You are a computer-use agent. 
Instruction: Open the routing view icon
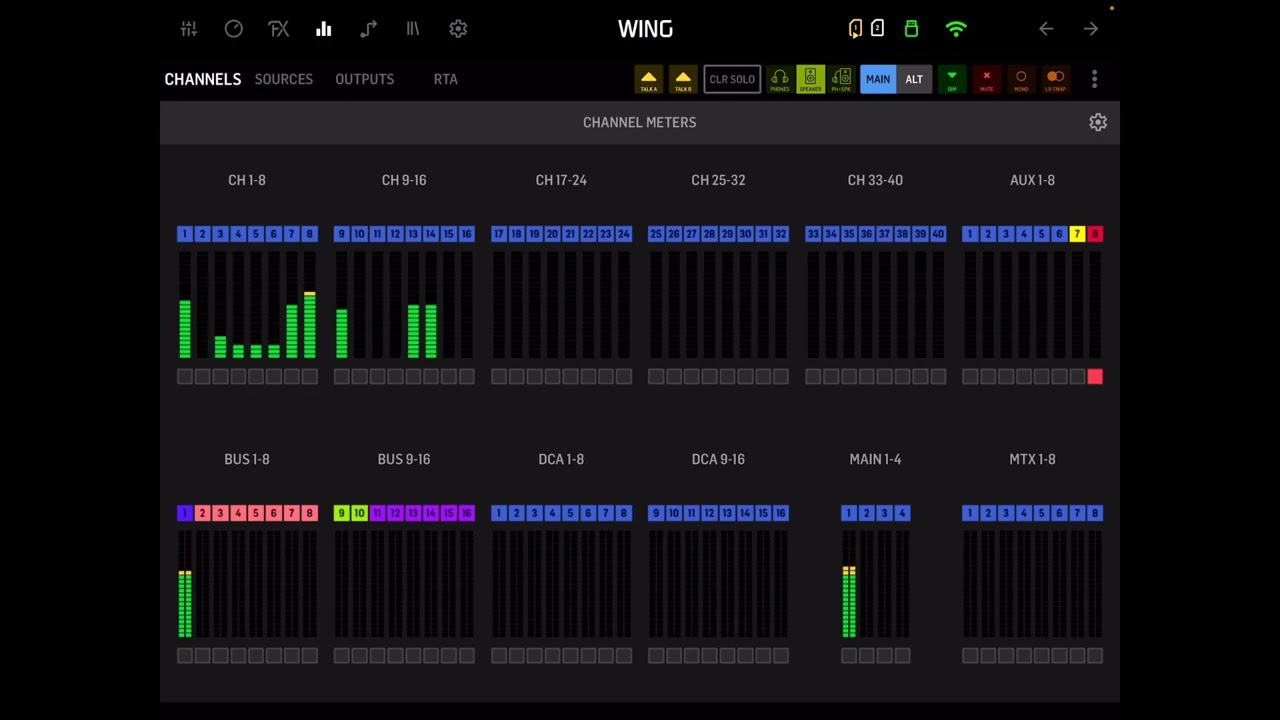click(x=368, y=29)
